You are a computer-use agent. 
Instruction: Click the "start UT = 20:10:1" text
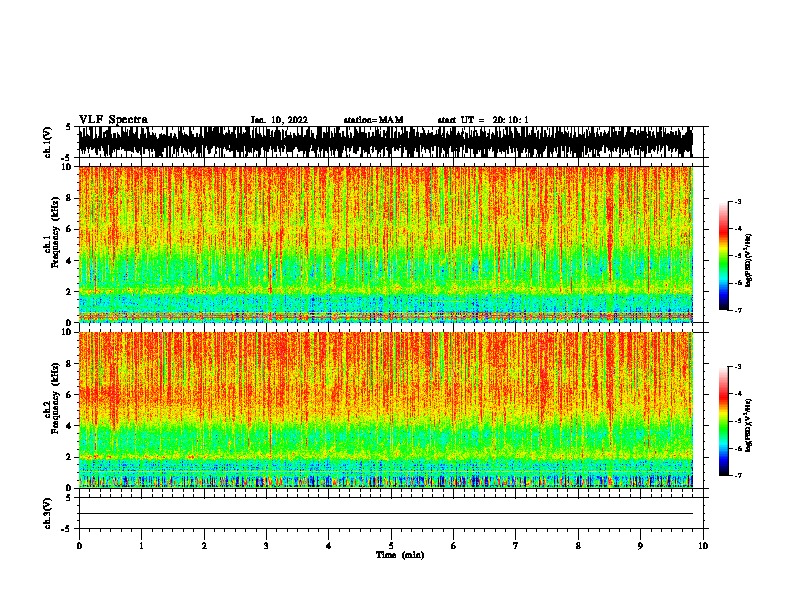click(483, 120)
